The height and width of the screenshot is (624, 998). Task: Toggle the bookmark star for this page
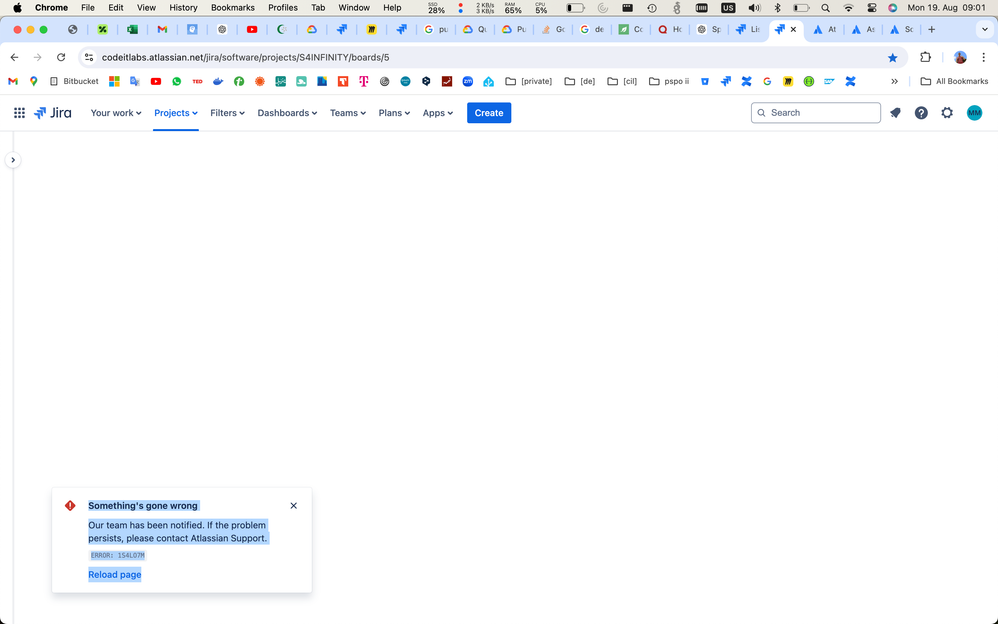click(892, 57)
